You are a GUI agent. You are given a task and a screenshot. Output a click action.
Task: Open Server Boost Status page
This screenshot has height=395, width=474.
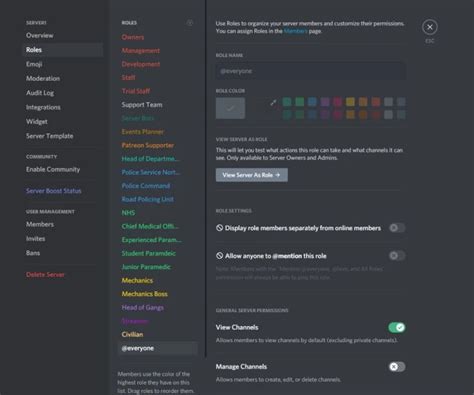[x=54, y=191]
